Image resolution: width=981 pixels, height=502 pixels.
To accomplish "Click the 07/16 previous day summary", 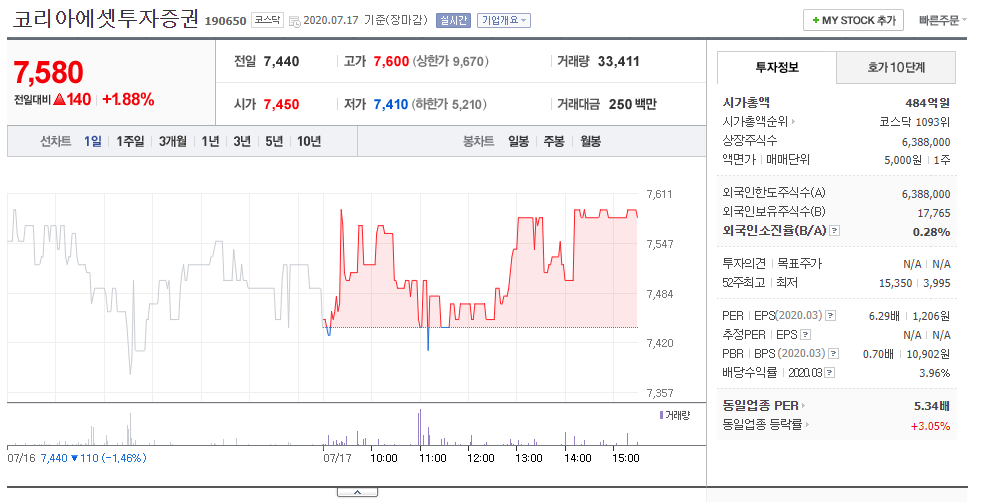I will pyautogui.click(x=77, y=458).
